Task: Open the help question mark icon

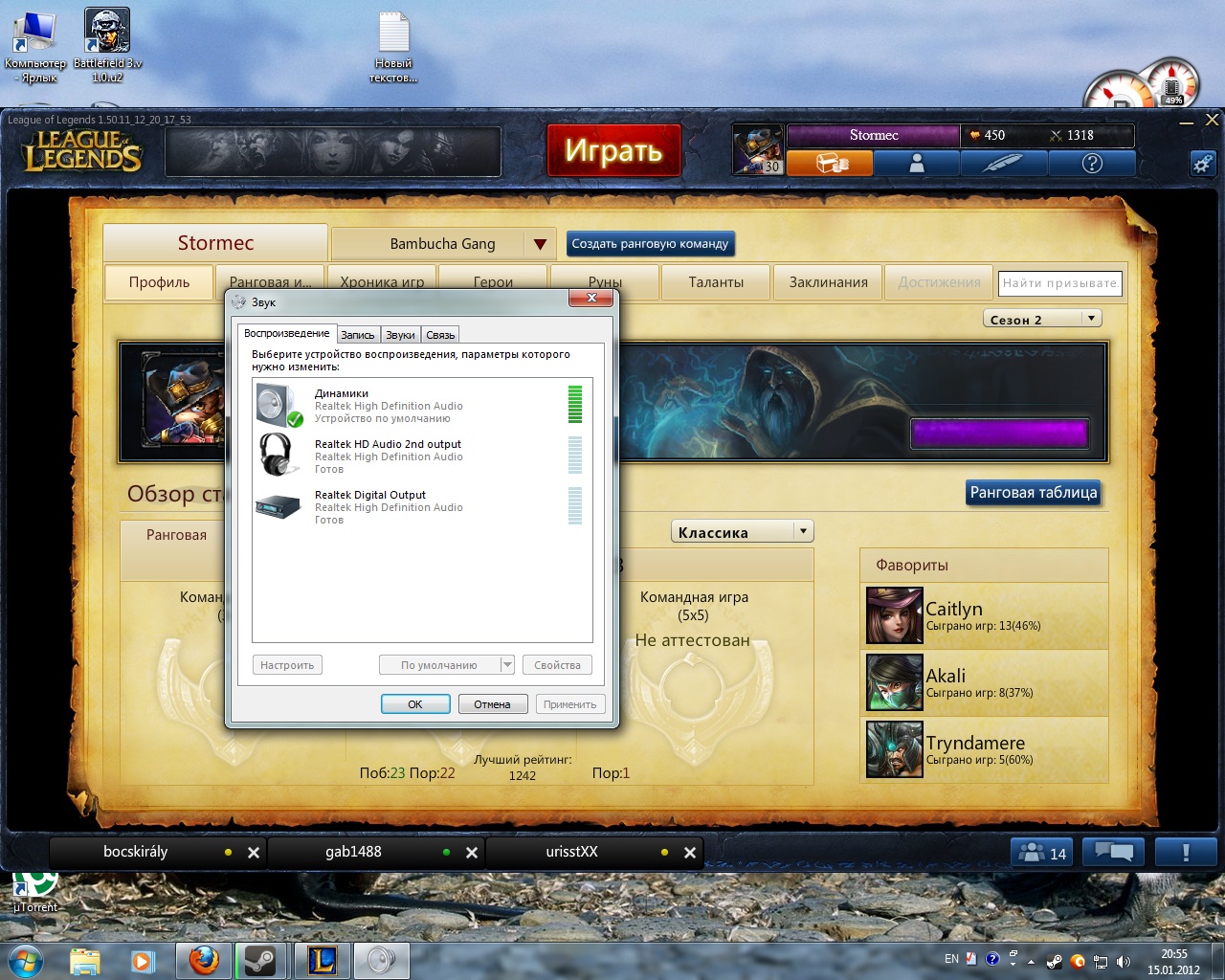Action: 1092,164
